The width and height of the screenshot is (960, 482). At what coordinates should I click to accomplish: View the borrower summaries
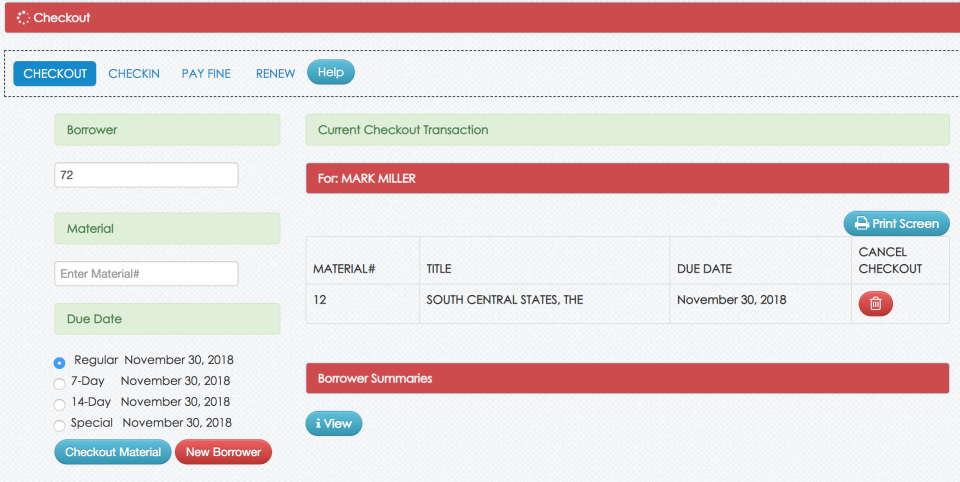[x=334, y=423]
